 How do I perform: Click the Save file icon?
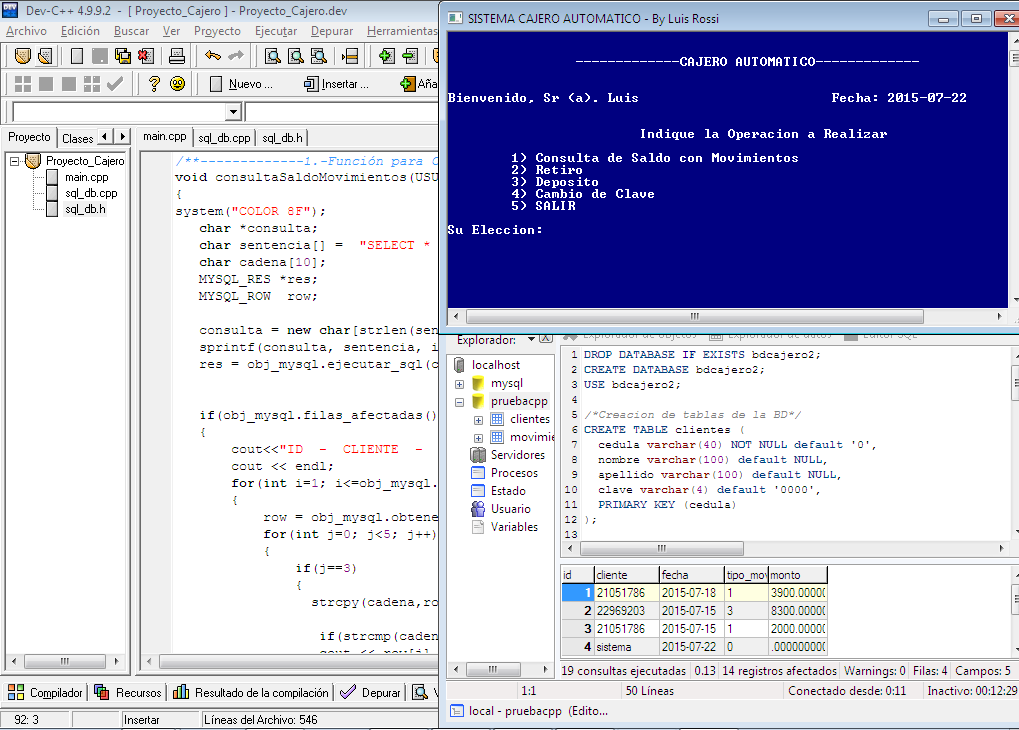click(99, 56)
